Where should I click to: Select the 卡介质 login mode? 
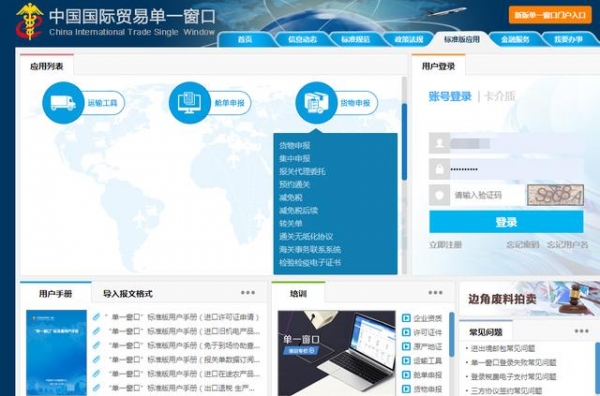[500, 96]
